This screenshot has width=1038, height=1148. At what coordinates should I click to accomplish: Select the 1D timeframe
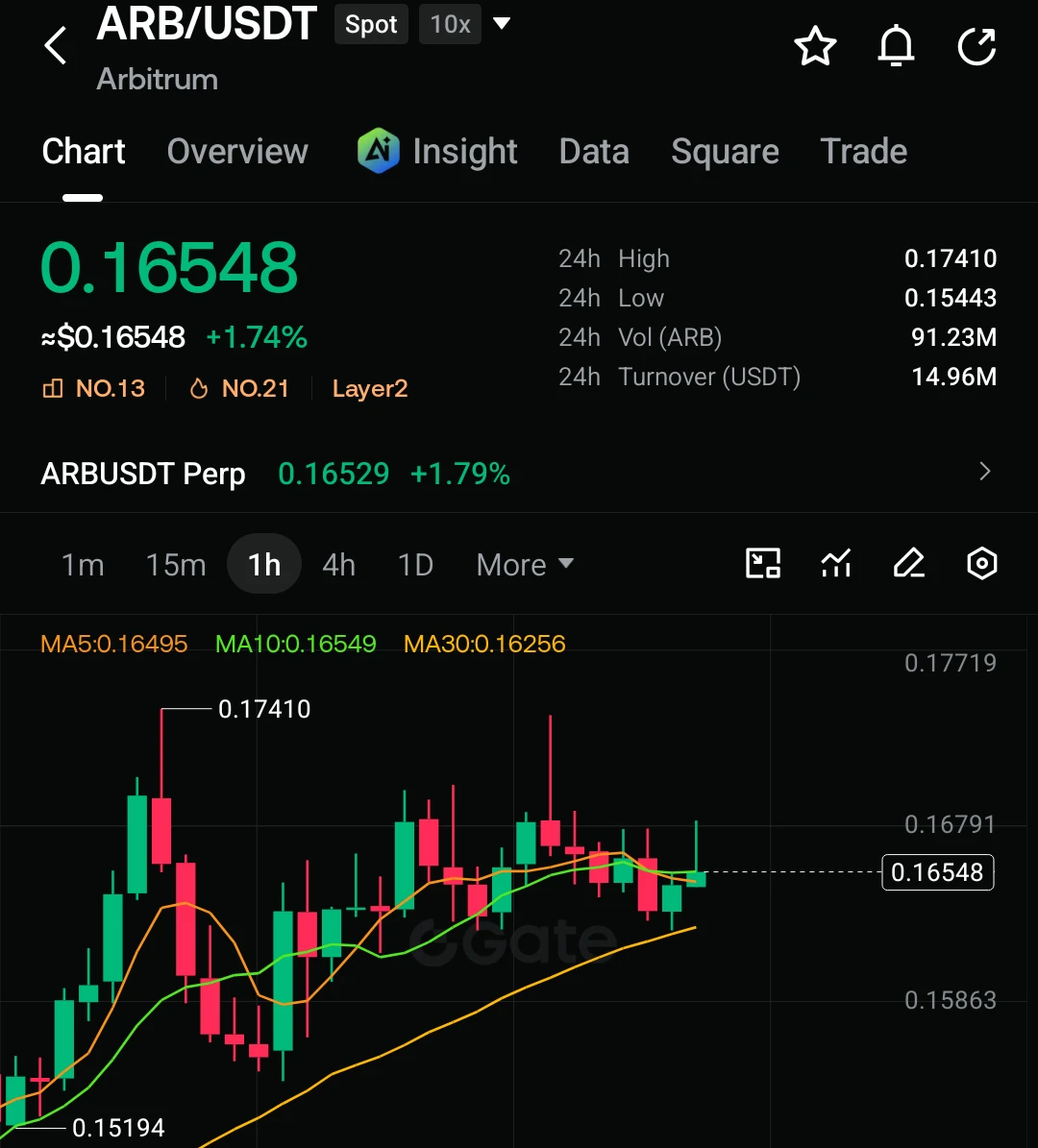point(415,565)
